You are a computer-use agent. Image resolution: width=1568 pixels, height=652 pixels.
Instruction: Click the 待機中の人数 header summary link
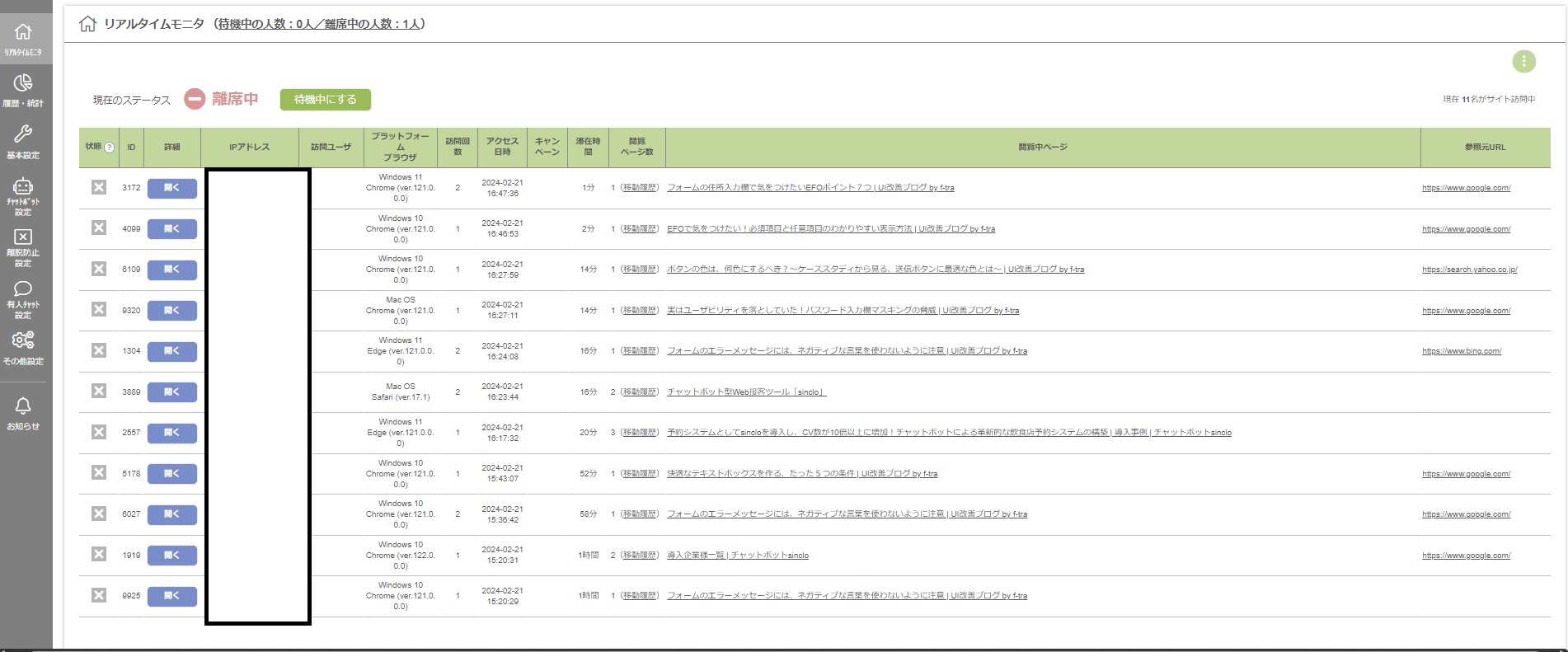pyautogui.click(x=320, y=24)
